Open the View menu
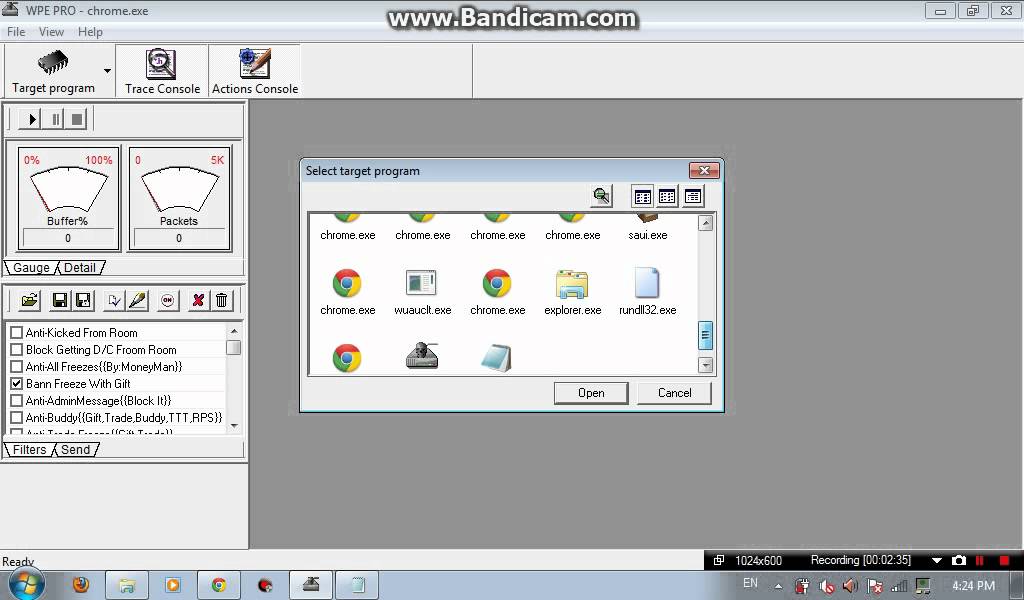The image size is (1024, 600). point(51,31)
